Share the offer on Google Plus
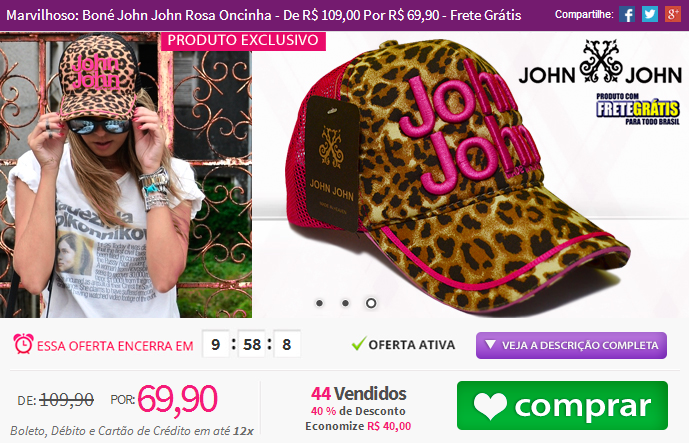 (x=672, y=15)
